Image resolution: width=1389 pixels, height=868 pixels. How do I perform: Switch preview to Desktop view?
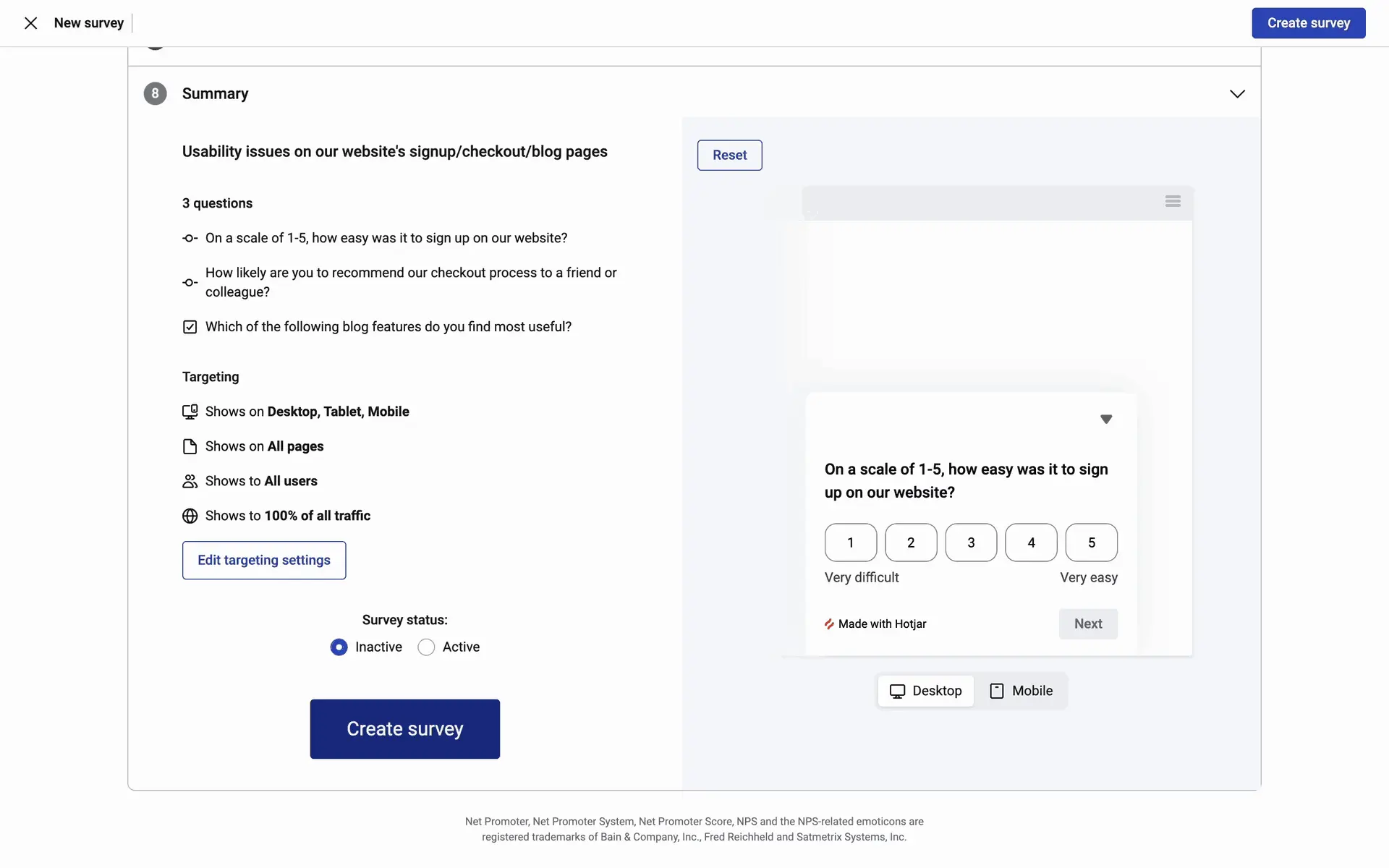tap(925, 691)
